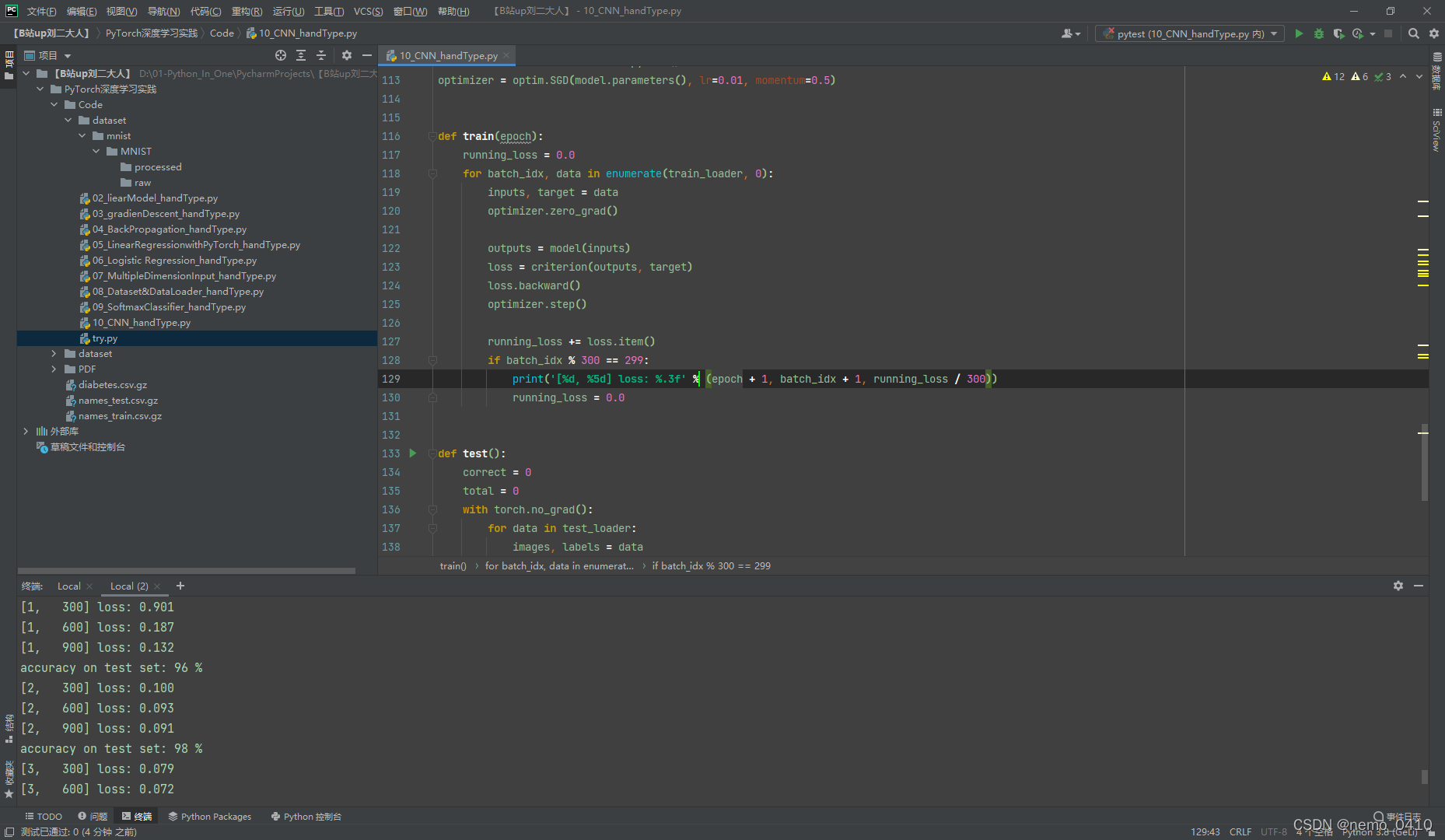Click the Project panel horizontal scrollbar
Image resolution: width=1445 pixels, height=840 pixels.
pyautogui.click(x=187, y=570)
